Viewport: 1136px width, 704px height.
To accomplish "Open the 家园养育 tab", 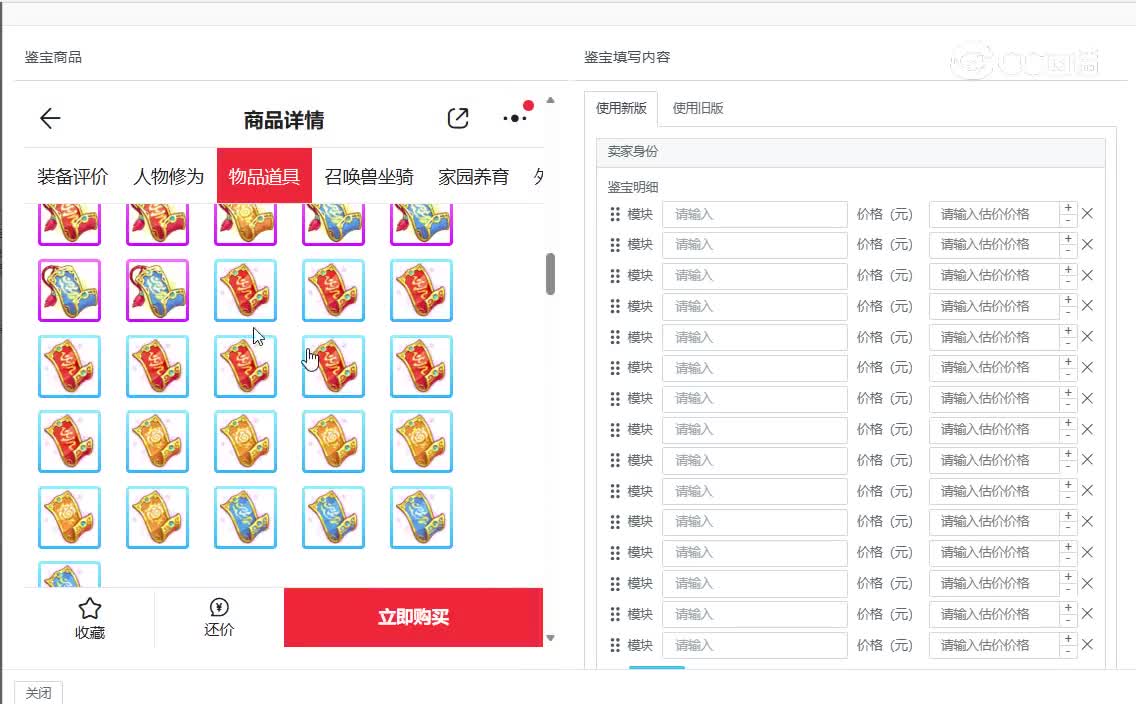I will pyautogui.click(x=473, y=176).
